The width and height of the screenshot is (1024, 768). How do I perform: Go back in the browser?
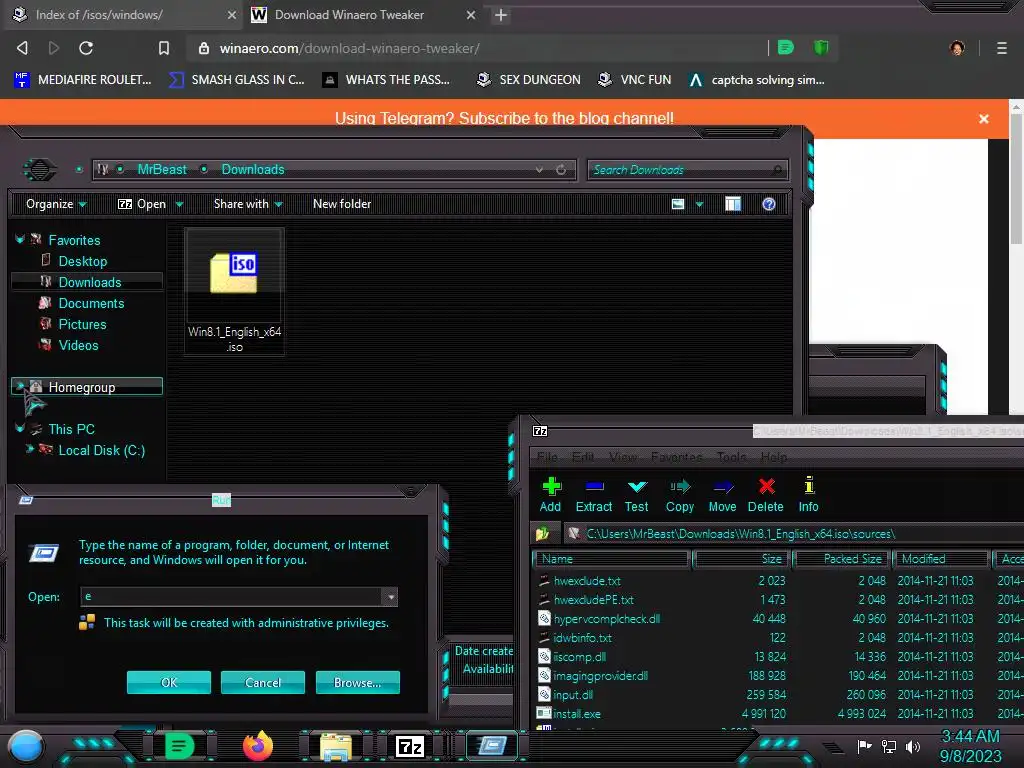22,48
